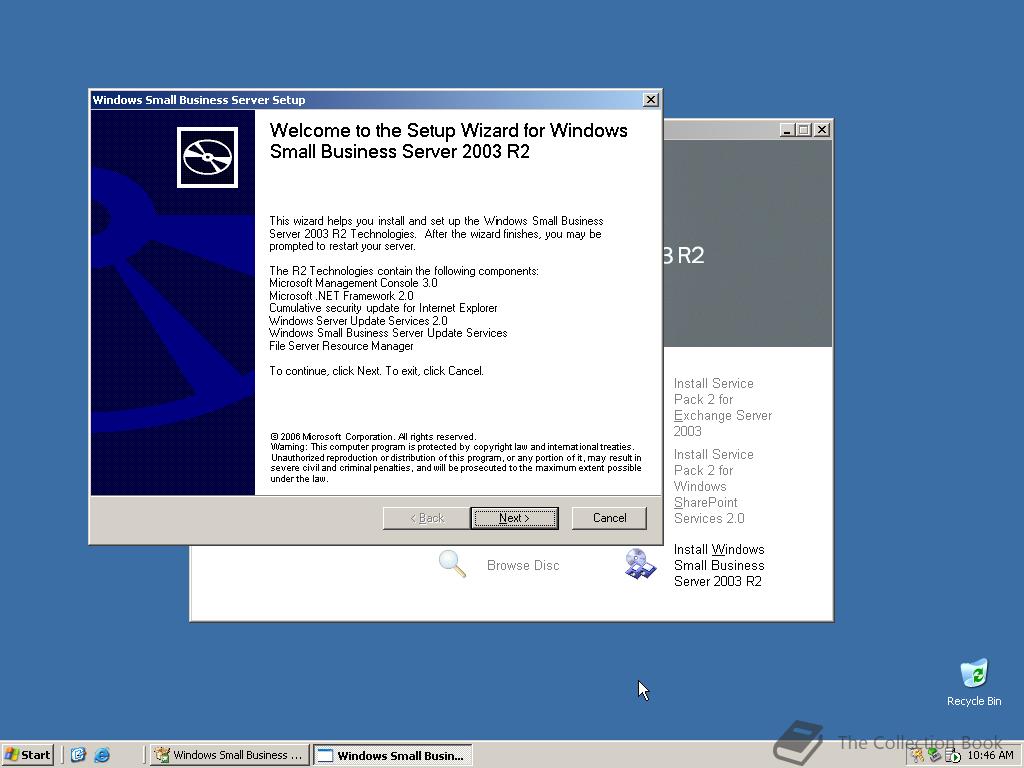The height and width of the screenshot is (768, 1024).
Task: Click the text 'Microsoft Management Console 3.0'
Action: click(353, 283)
